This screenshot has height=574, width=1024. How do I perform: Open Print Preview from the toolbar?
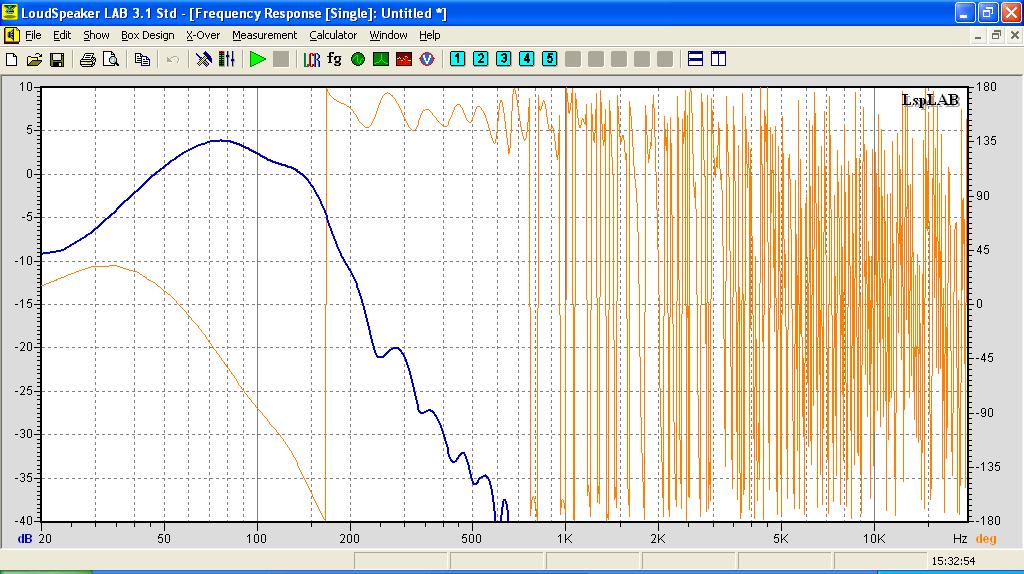click(x=110, y=60)
